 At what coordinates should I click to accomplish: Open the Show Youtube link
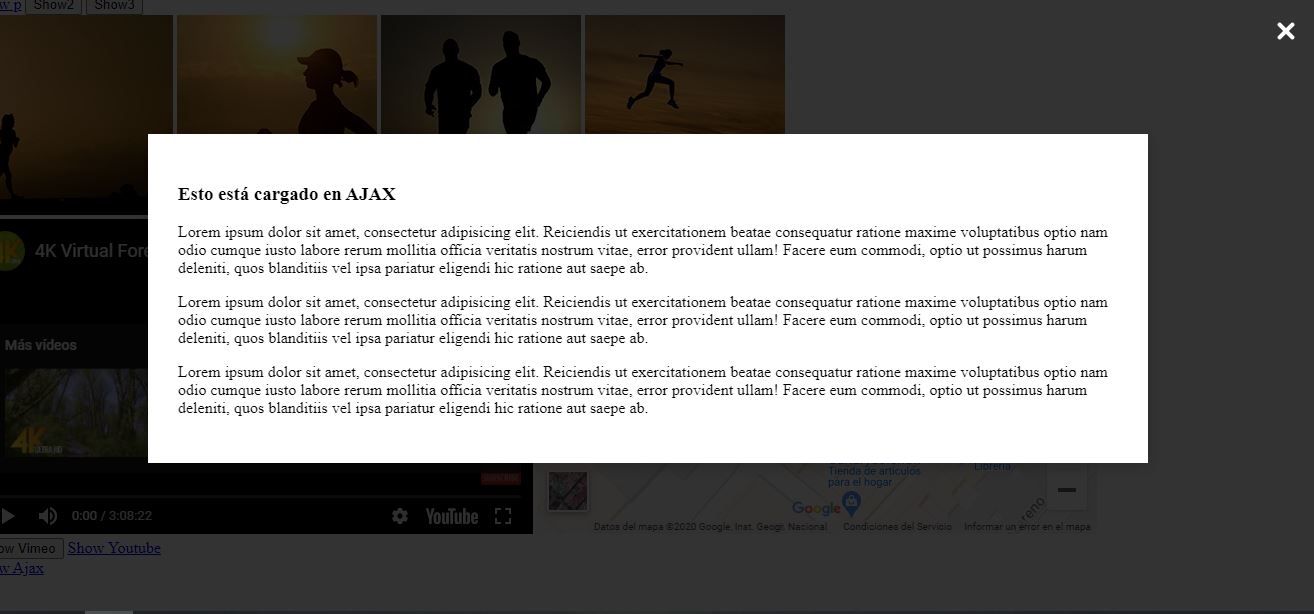114,548
